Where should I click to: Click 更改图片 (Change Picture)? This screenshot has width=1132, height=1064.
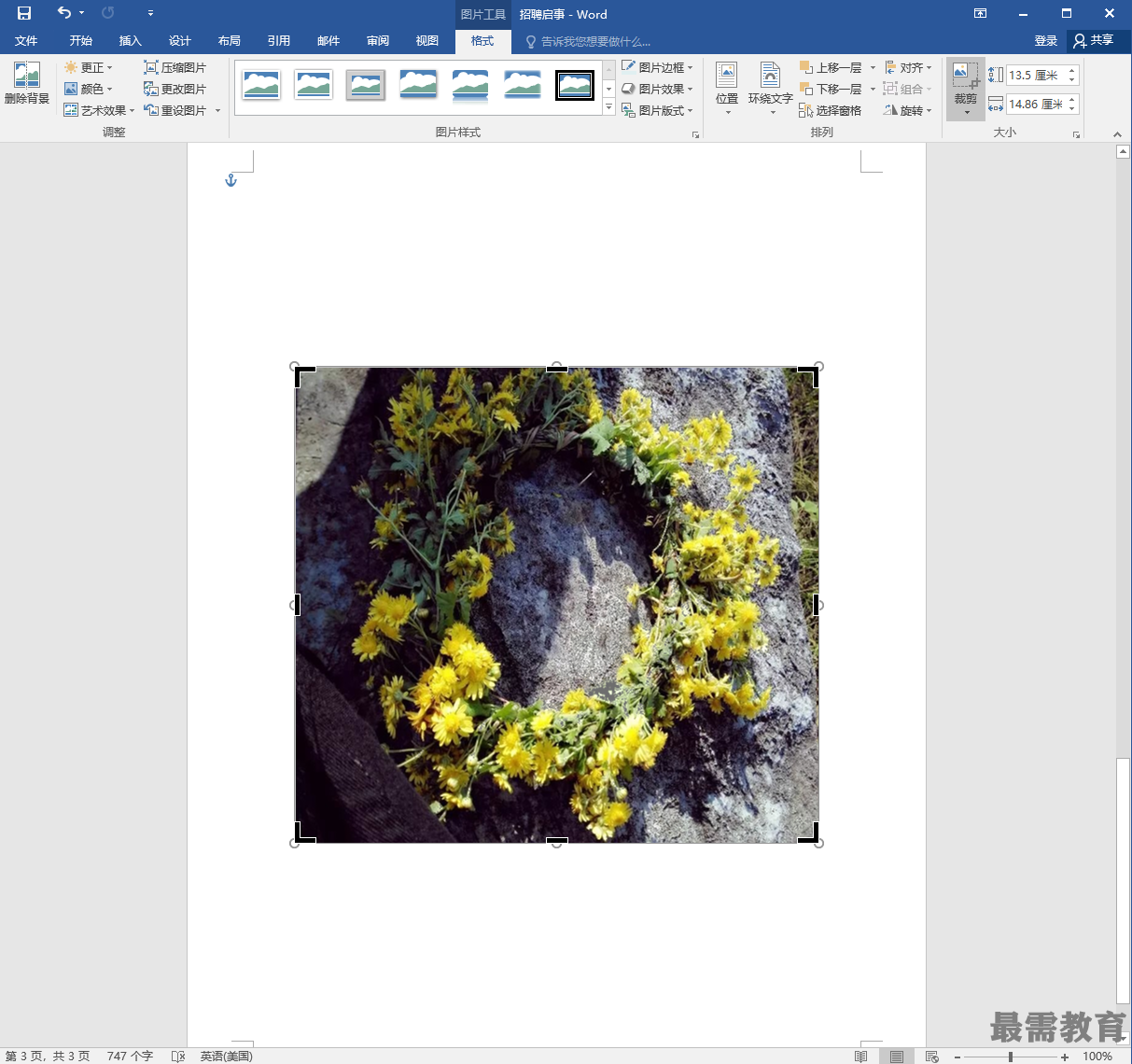(175, 89)
